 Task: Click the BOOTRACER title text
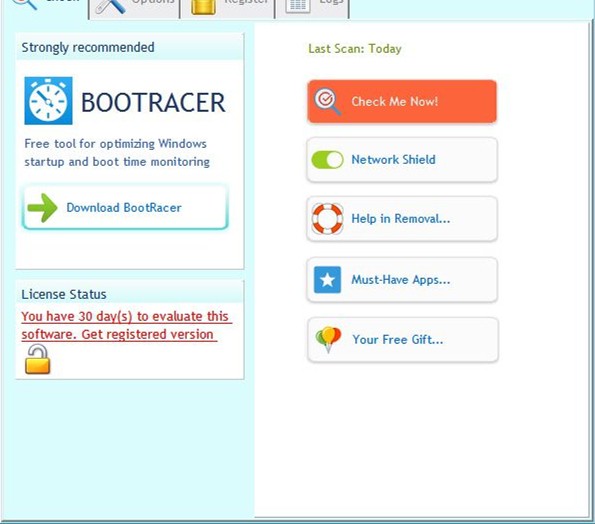click(153, 102)
